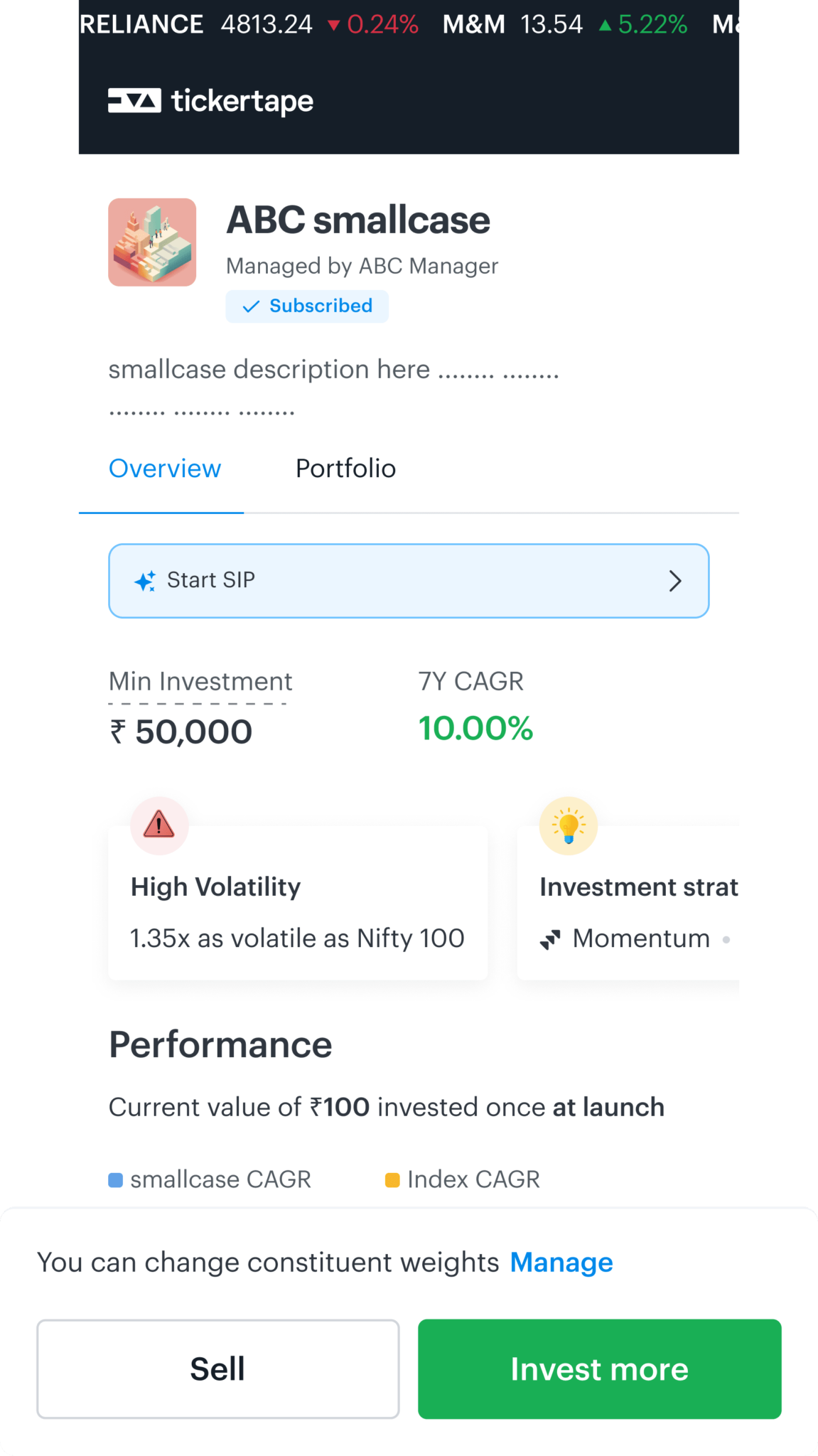
Task: Select the ABC smallcase thumbnail image
Action: point(151,242)
